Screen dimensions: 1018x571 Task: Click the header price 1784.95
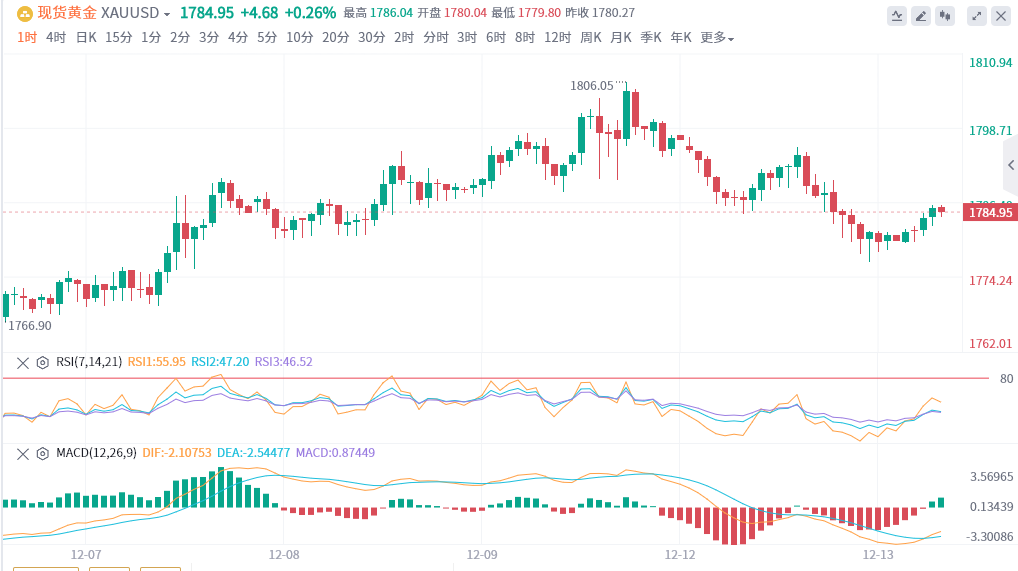coord(207,13)
